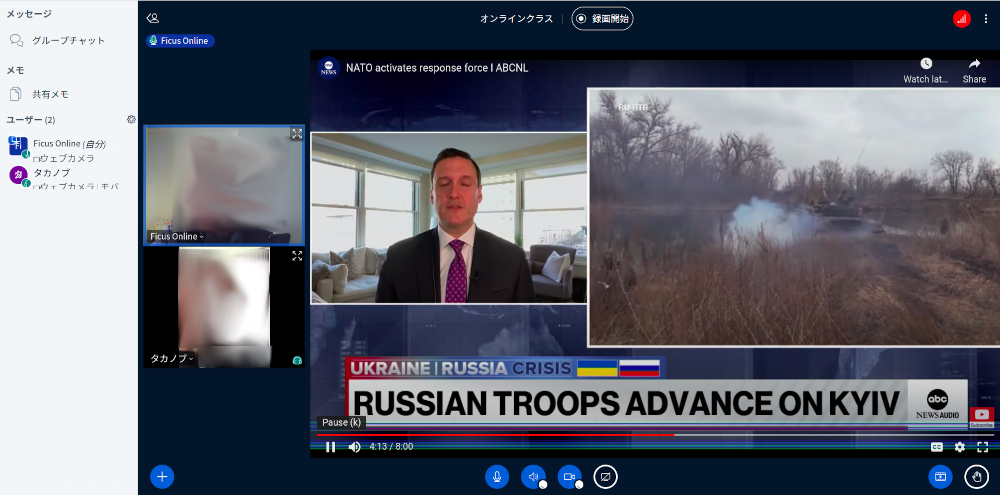Click the Ficus Online talking indicator badge
The image size is (1000, 495).
[180, 41]
